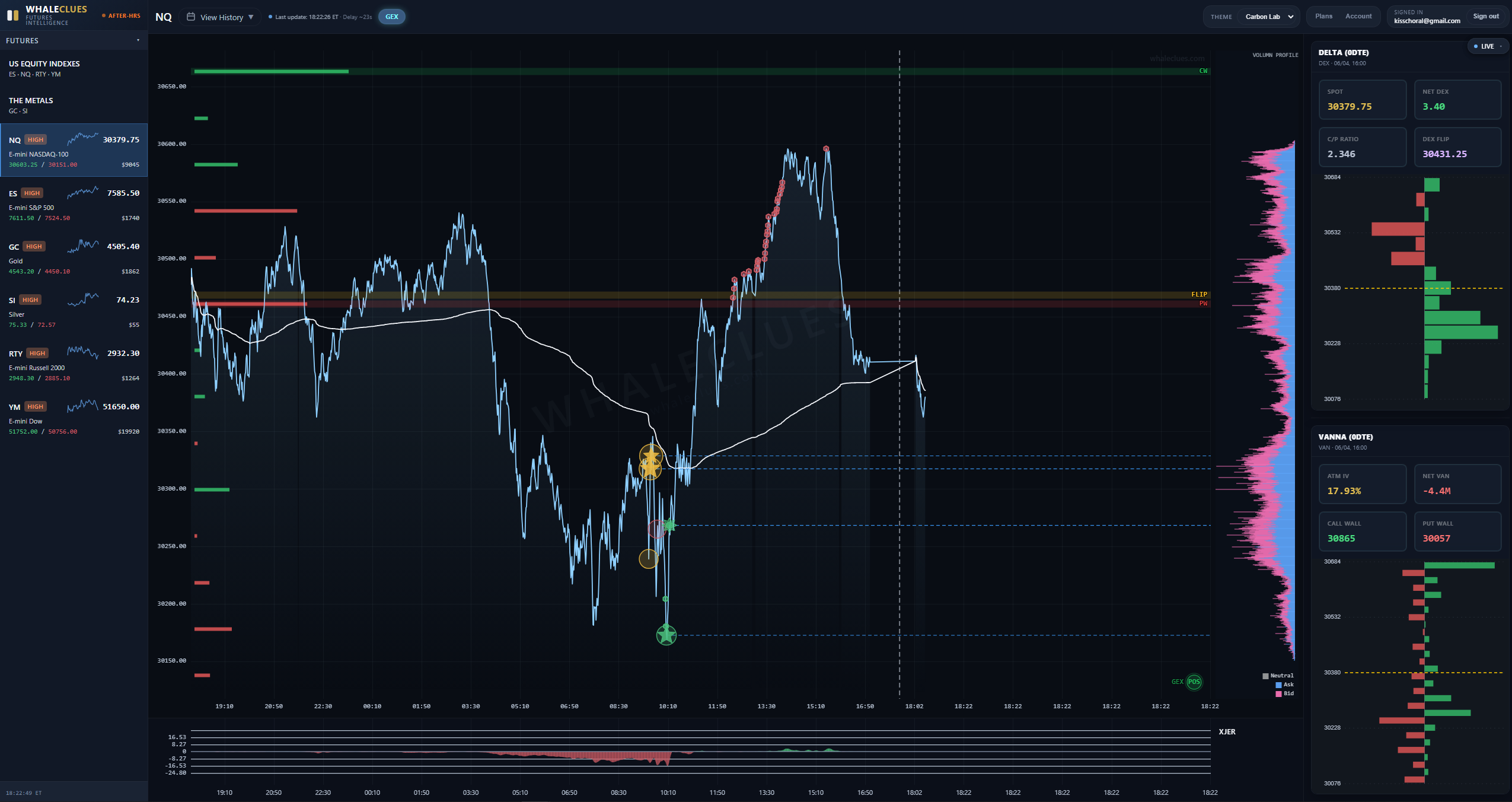Screen dimensions: 1512x802
Task: Click the ES sparkline mini chart
Action: 82,193
